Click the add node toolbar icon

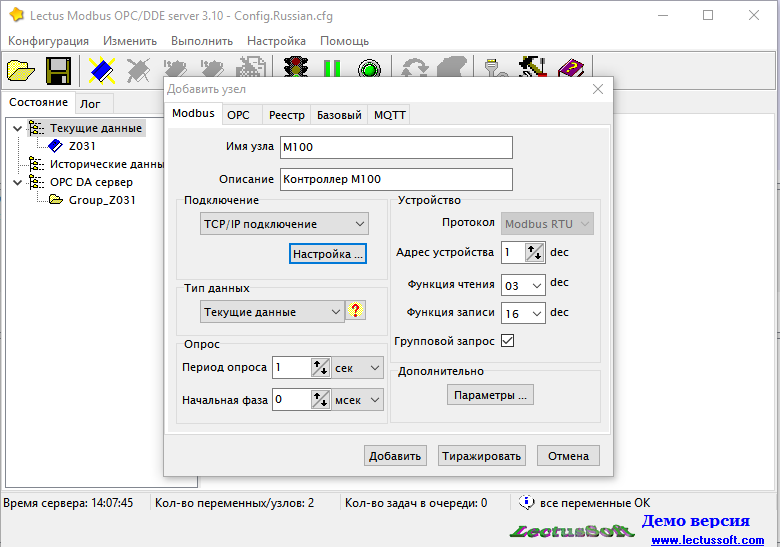tap(100, 70)
